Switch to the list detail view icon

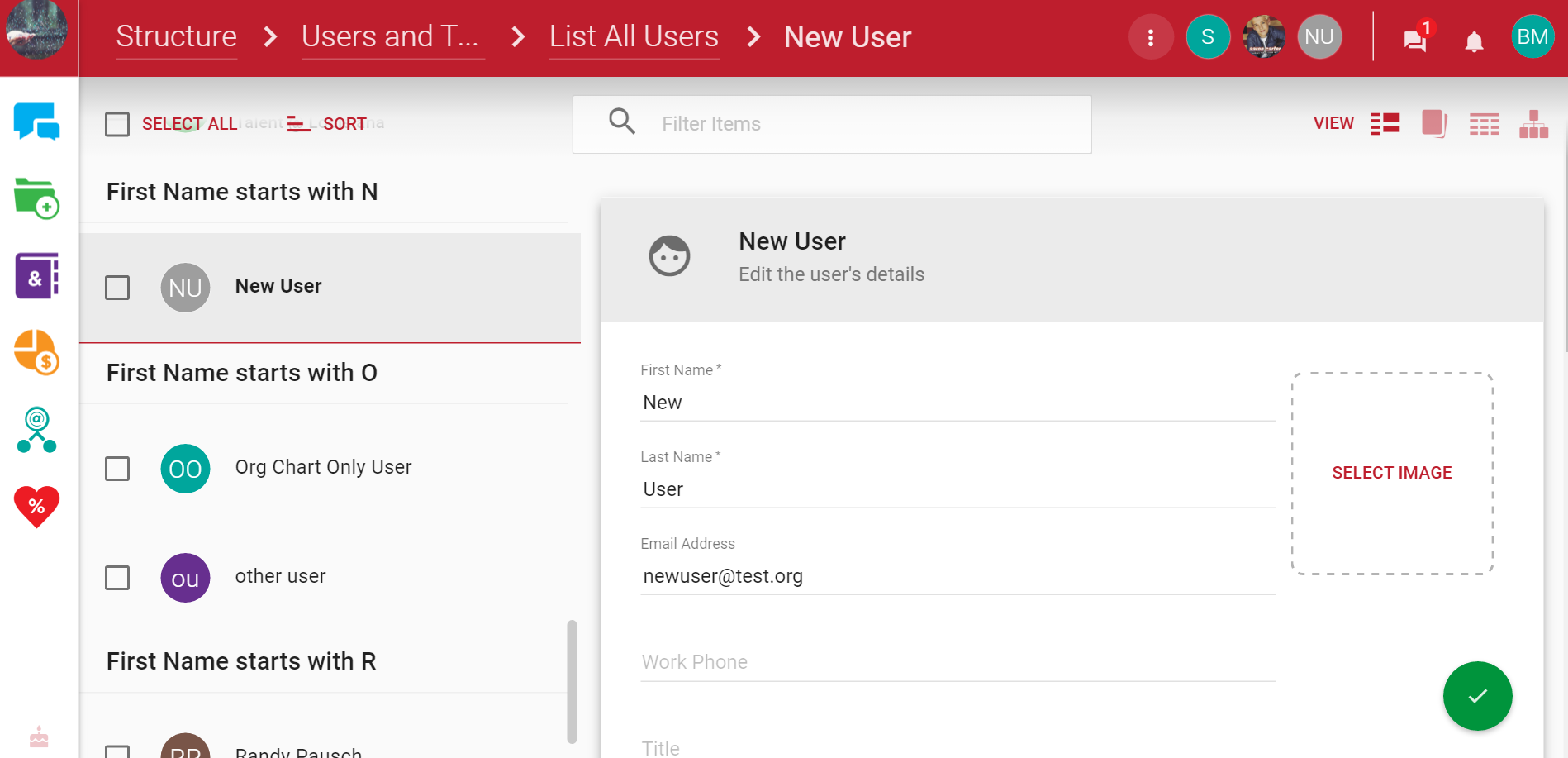[1385, 124]
